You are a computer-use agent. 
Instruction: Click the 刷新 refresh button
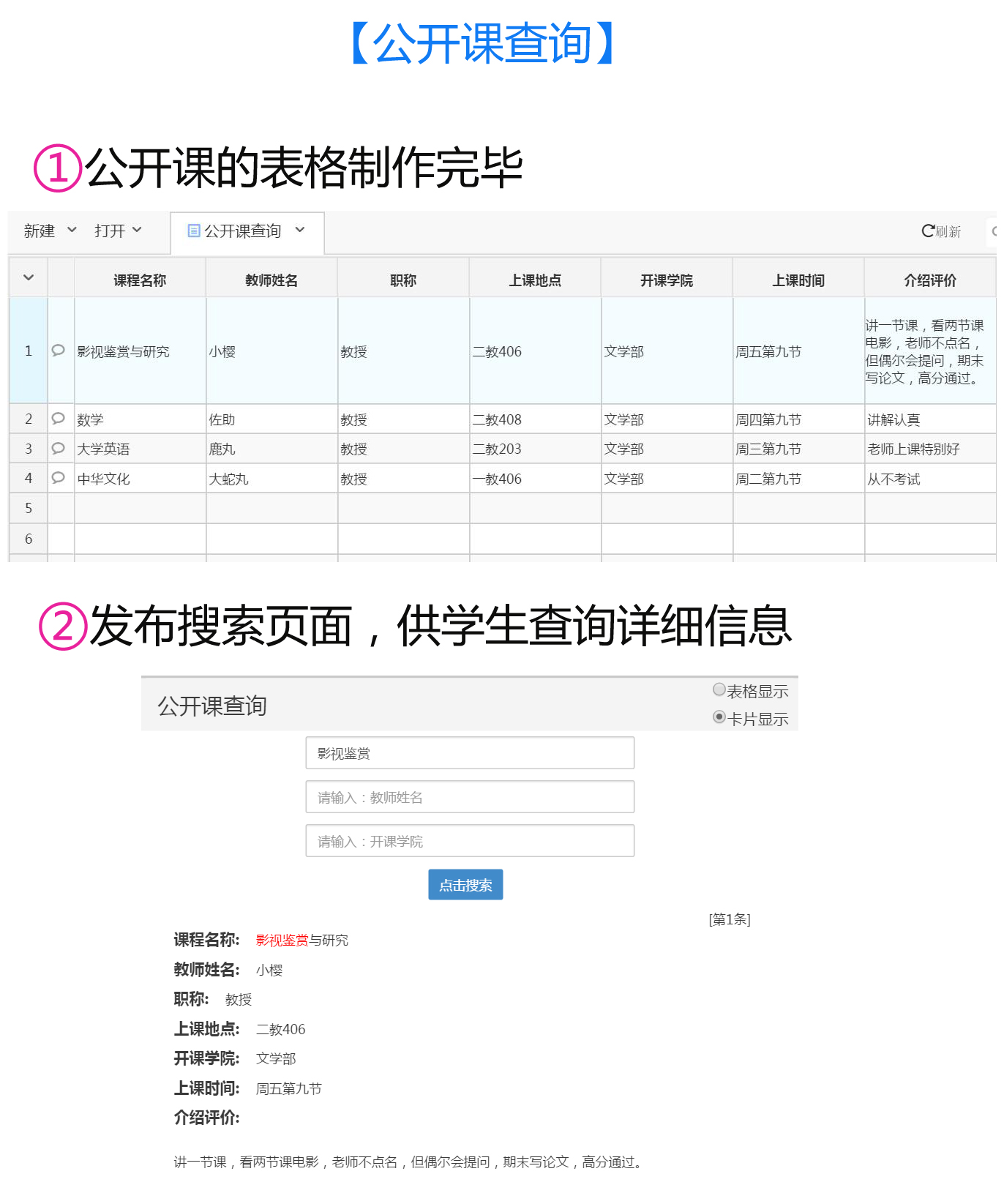(941, 231)
